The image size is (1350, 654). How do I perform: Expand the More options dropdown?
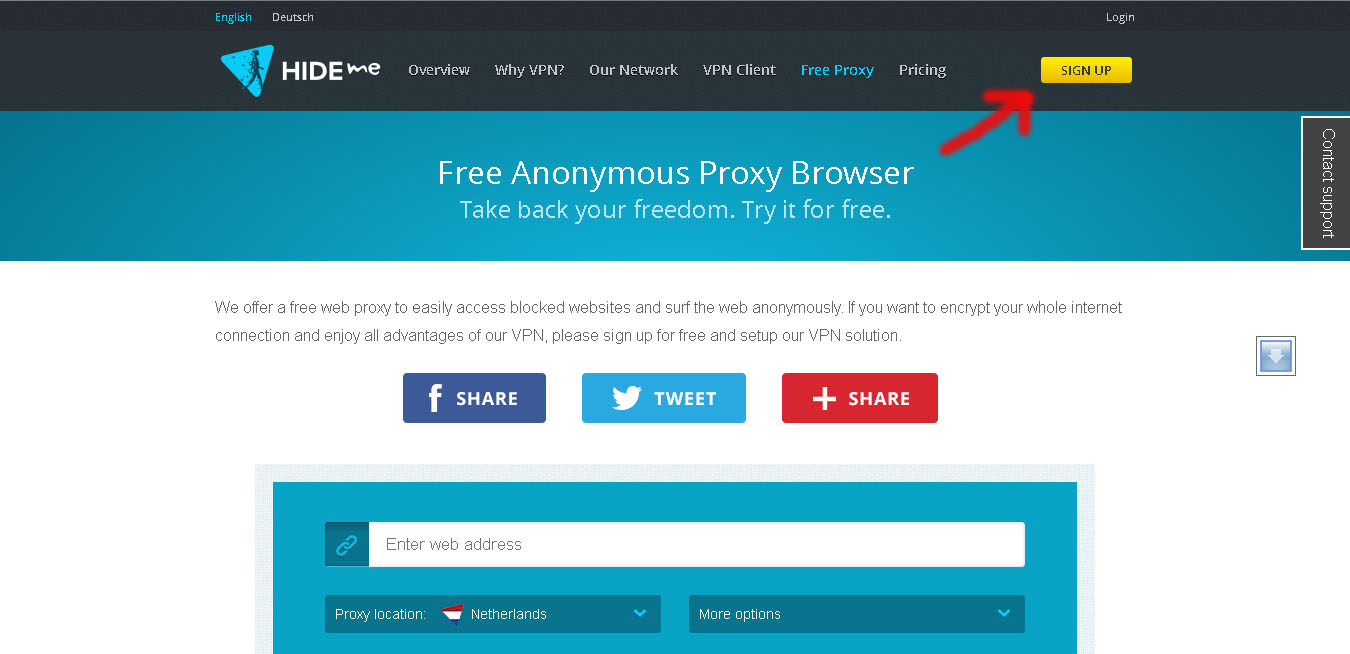tap(857, 614)
